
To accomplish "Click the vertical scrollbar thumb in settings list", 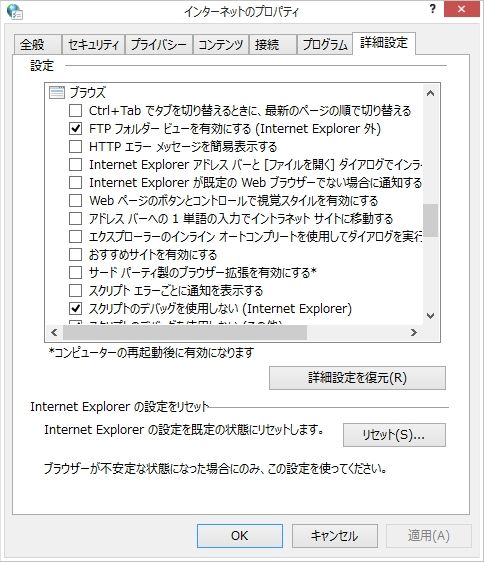I will click(x=431, y=220).
